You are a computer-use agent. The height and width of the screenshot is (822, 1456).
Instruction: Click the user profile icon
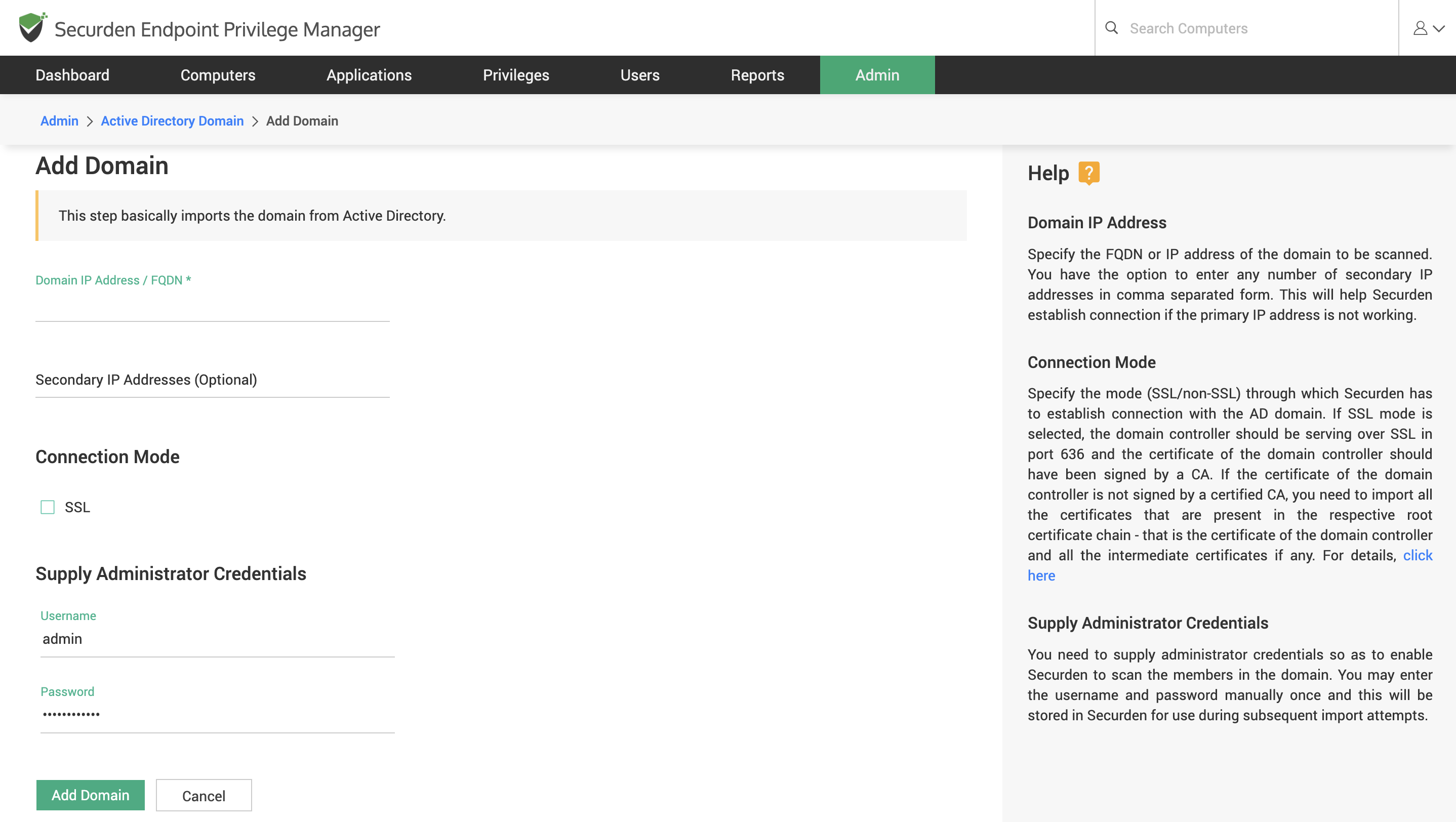[1420, 28]
